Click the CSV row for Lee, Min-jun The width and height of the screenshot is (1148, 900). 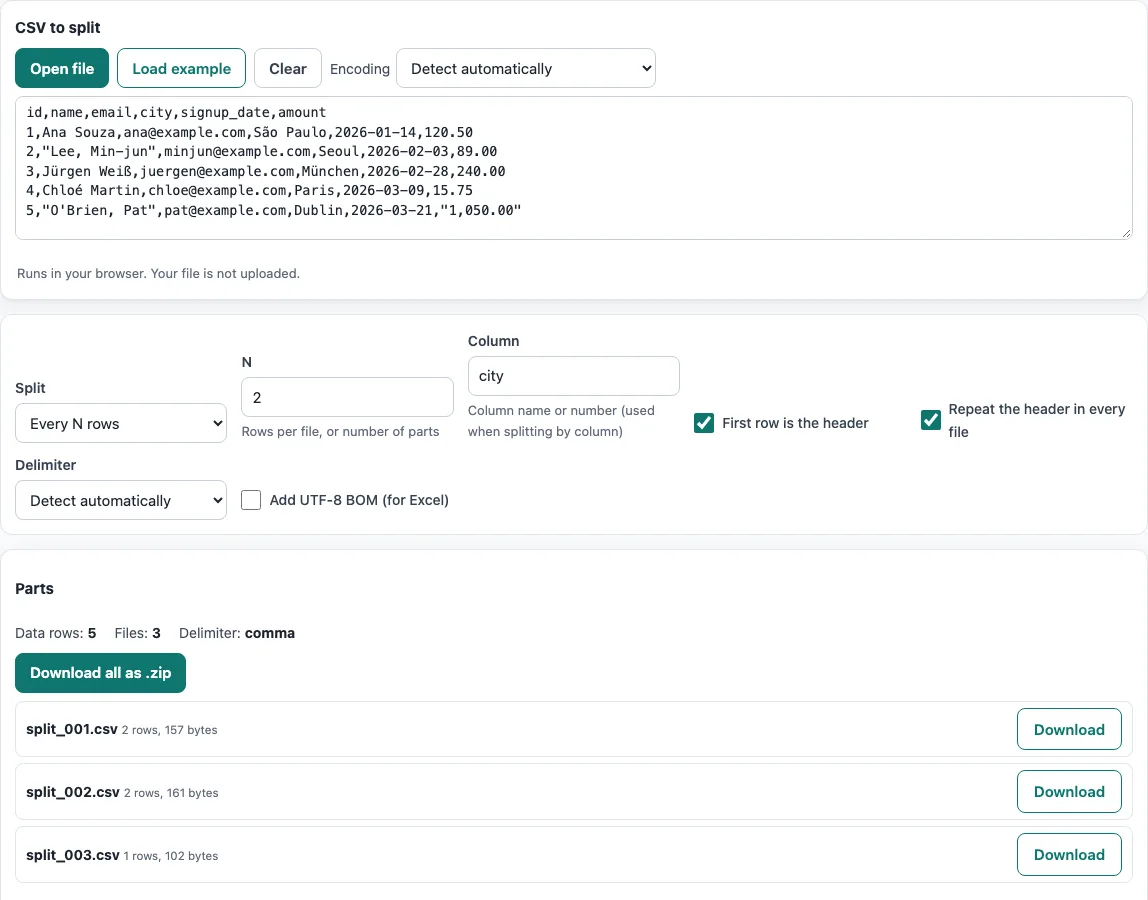point(262,152)
